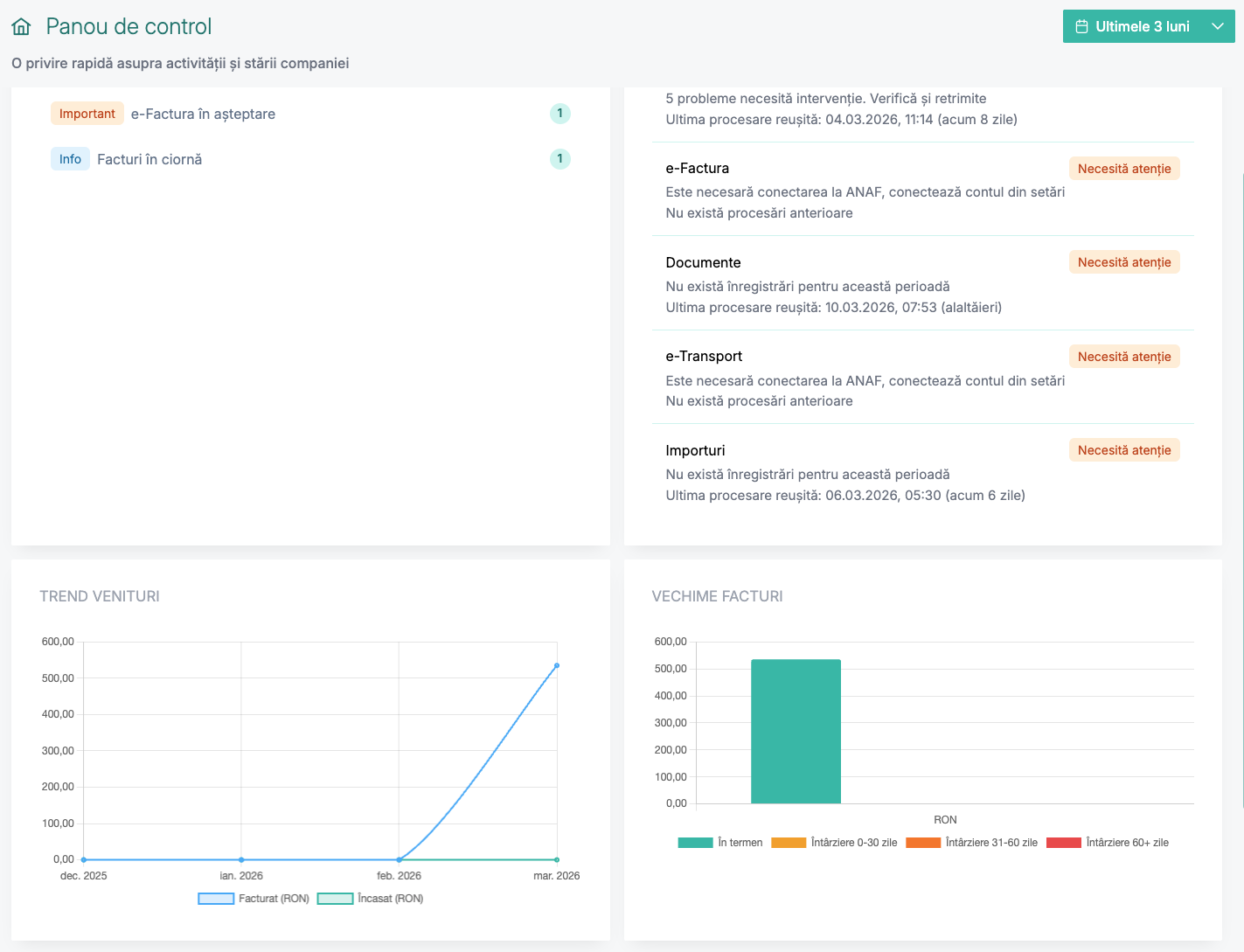Click the home icon beside Panou de control
Image resolution: width=1244 pixels, height=952 pixels.
(22, 27)
